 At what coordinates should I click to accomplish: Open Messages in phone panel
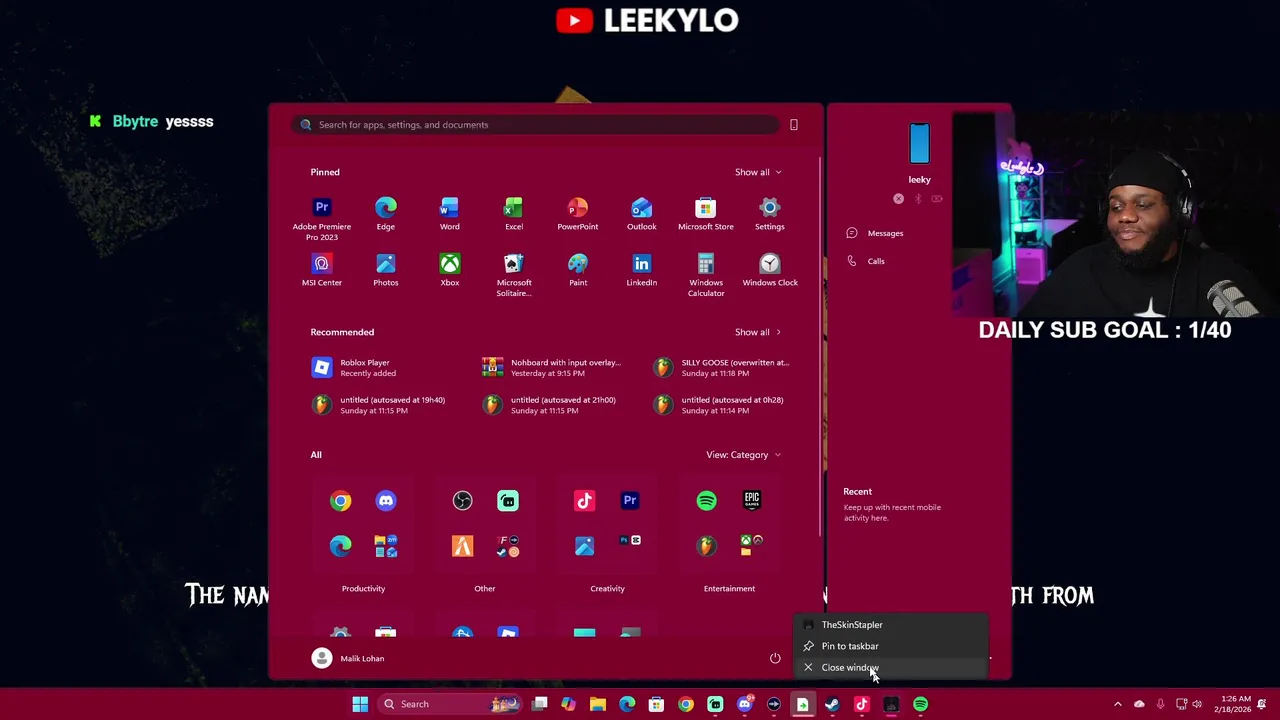pos(875,233)
